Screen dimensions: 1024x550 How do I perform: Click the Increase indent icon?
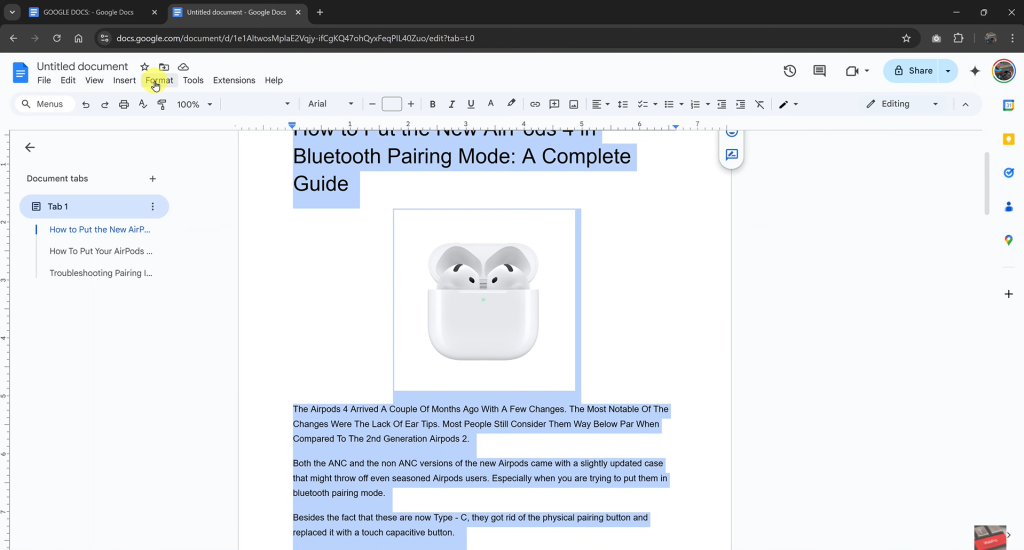741,105
